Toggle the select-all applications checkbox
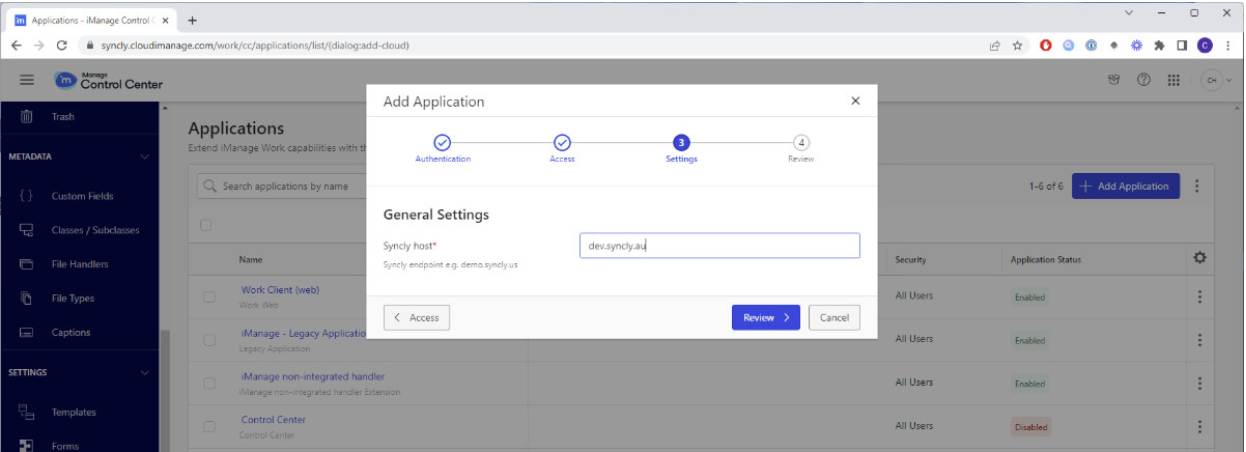The image size is (1246, 452). click(207, 225)
